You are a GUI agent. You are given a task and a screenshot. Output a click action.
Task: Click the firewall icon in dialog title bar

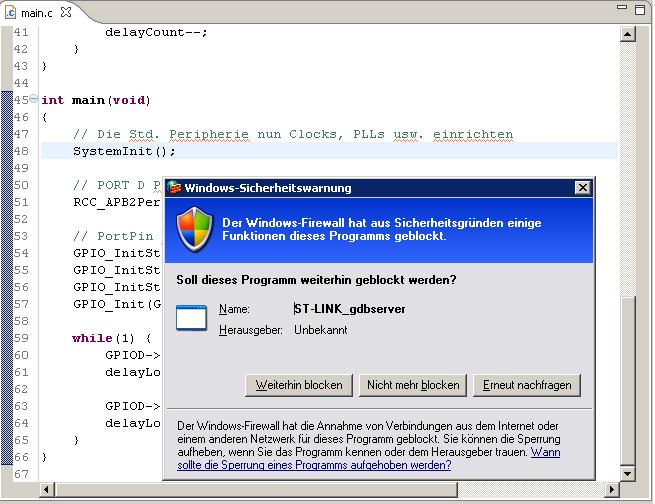click(175, 188)
